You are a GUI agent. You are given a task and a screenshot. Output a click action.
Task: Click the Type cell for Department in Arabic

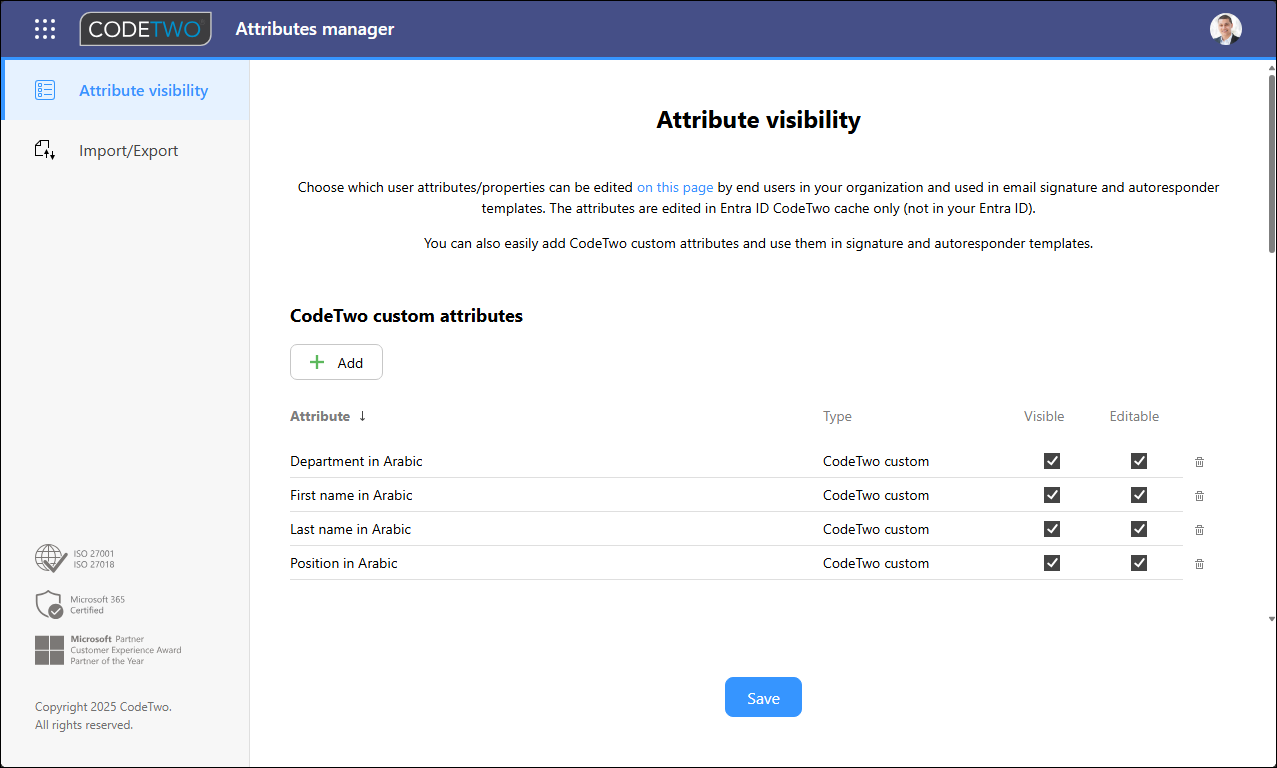coord(876,461)
